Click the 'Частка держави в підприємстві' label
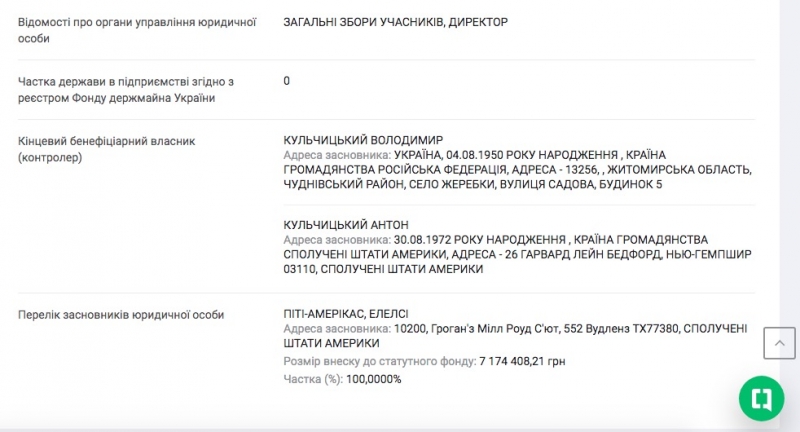The width and height of the screenshot is (800, 432). click(x=126, y=81)
